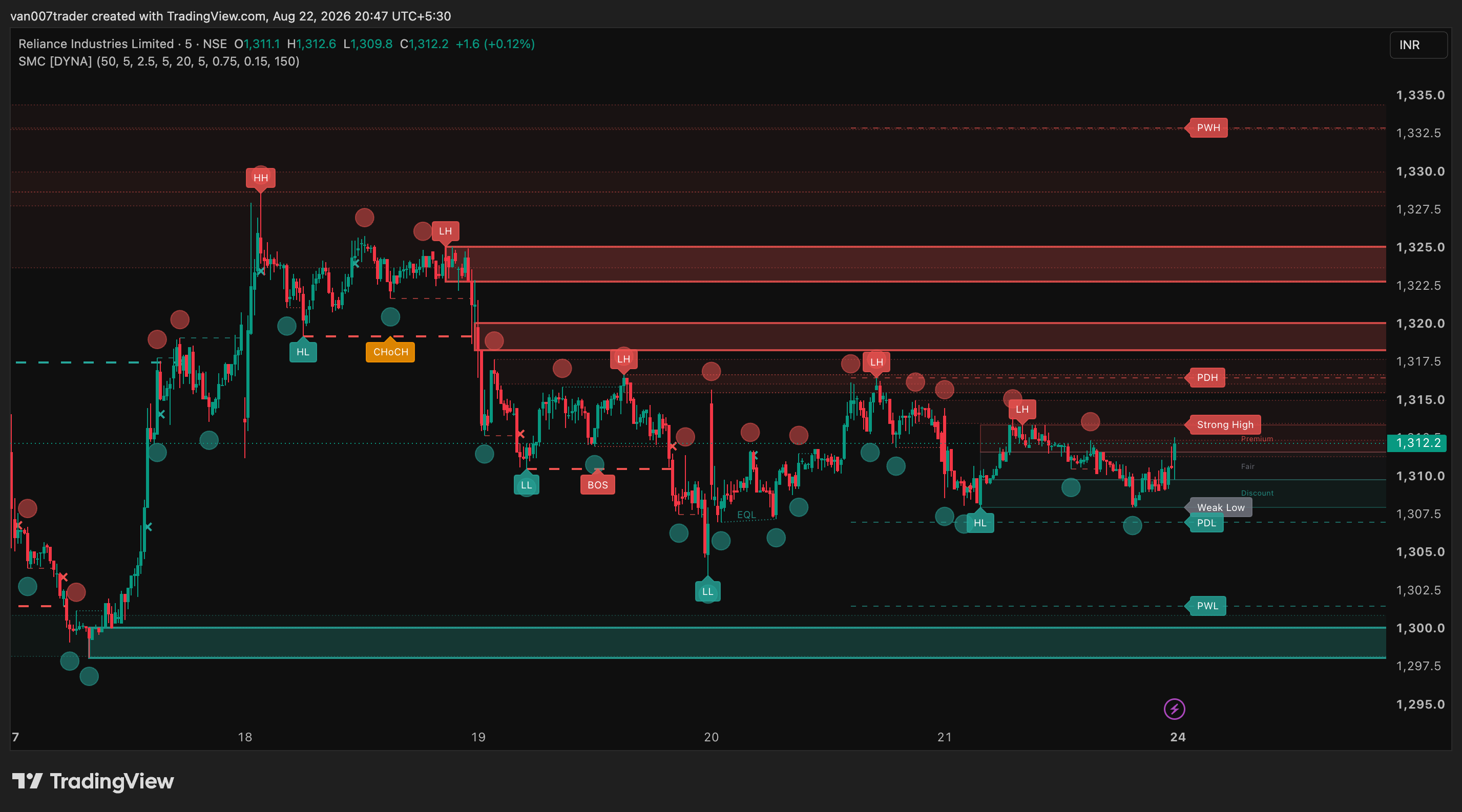Click the LH label nearest the Strong High tag
Viewport: 1462px width, 812px height.
coord(1022,410)
